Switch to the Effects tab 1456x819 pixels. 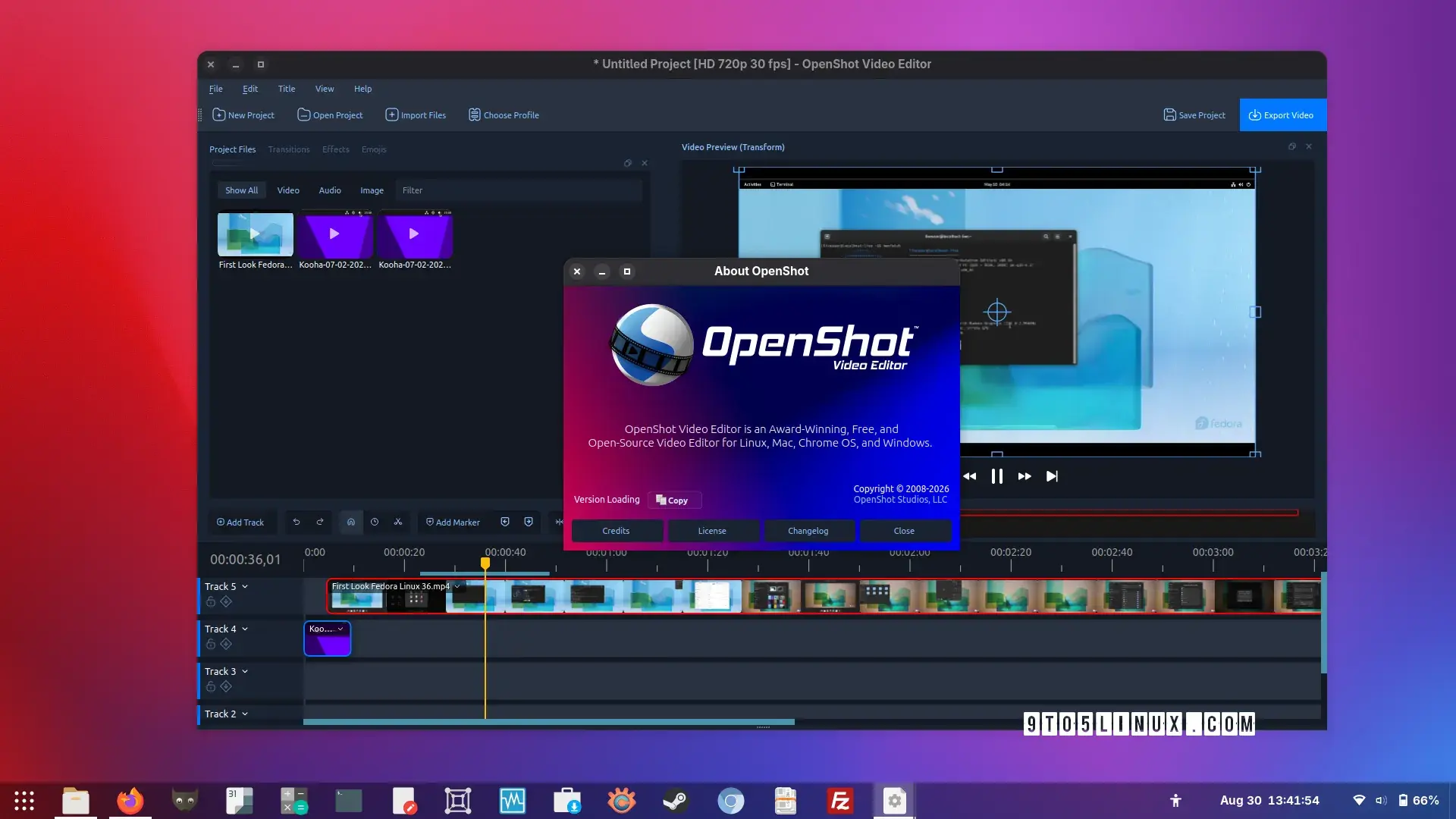(336, 149)
